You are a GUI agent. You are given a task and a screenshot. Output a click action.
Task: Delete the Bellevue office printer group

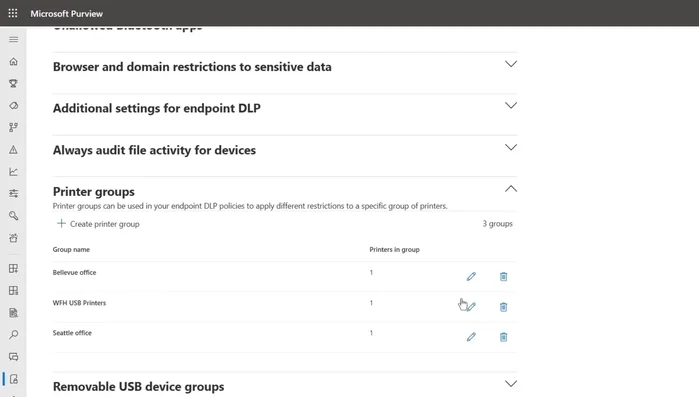pos(503,277)
